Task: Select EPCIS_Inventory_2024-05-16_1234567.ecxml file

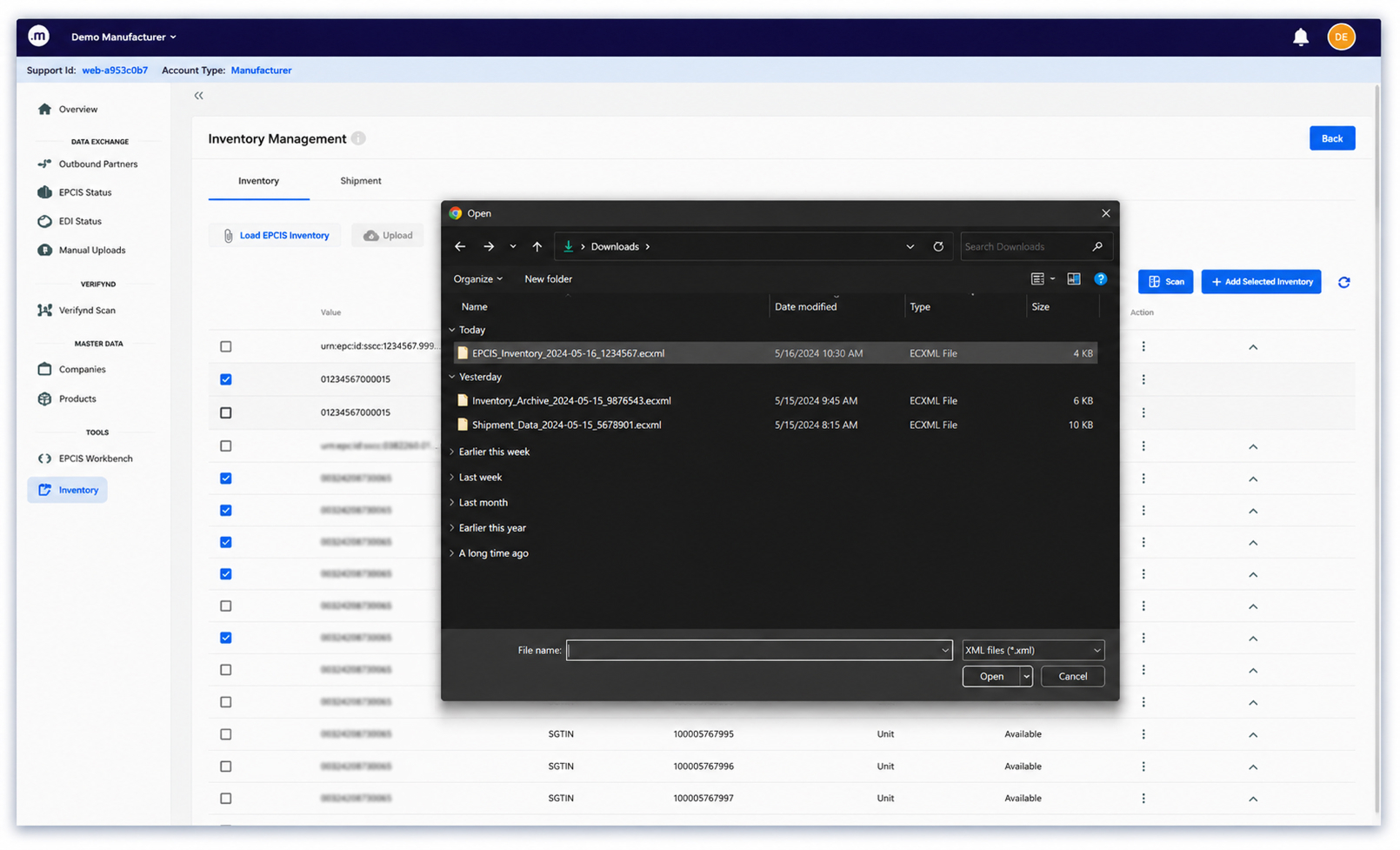Action: (x=775, y=353)
